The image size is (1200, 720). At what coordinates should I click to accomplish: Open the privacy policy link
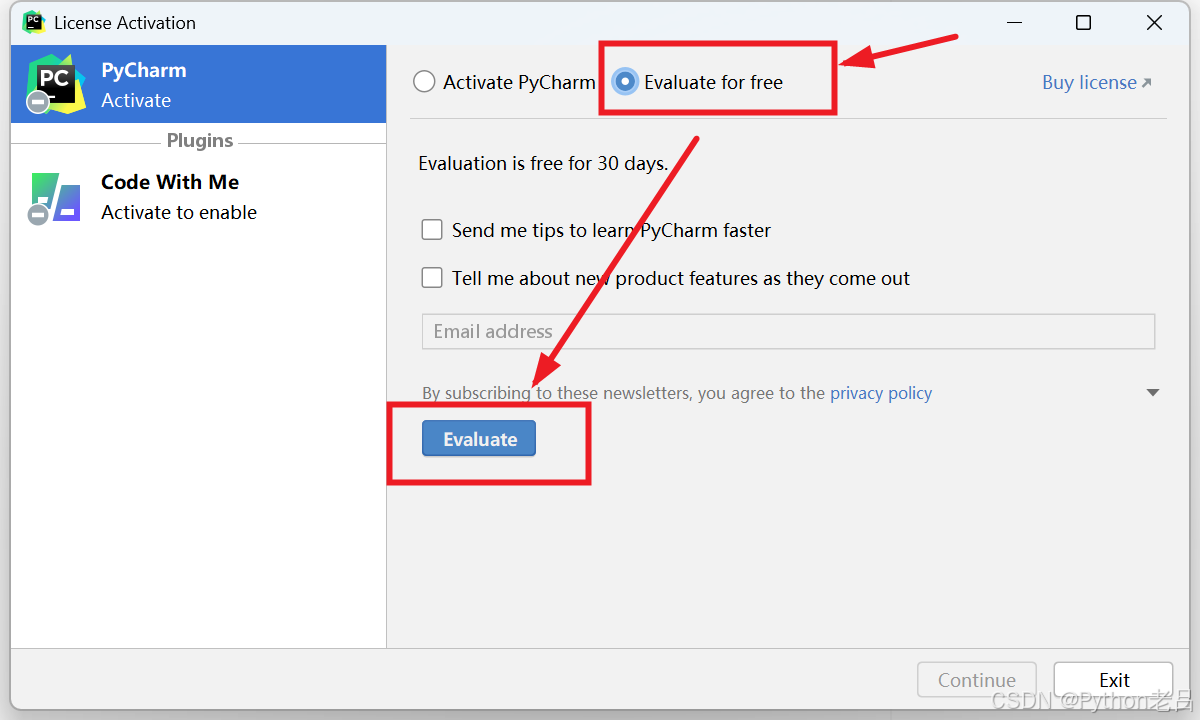(x=881, y=393)
